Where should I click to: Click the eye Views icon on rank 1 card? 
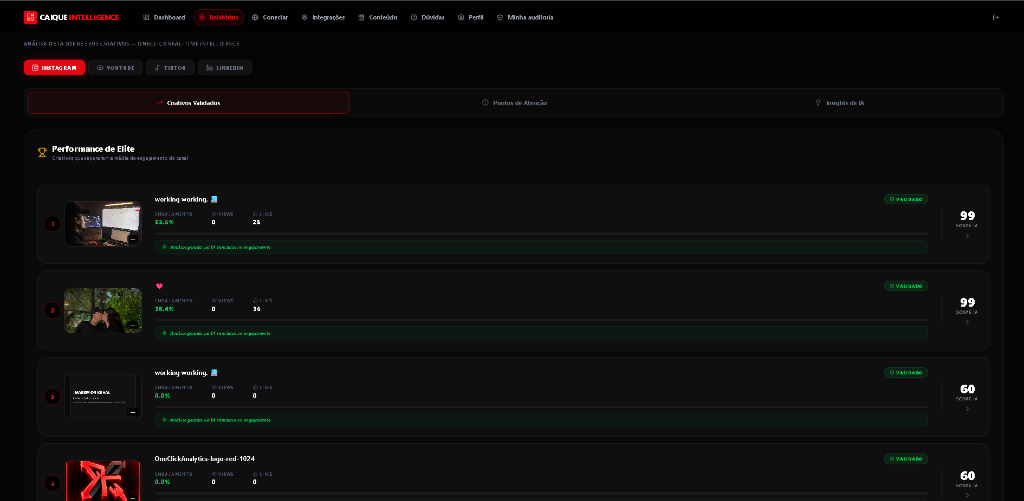(x=214, y=214)
